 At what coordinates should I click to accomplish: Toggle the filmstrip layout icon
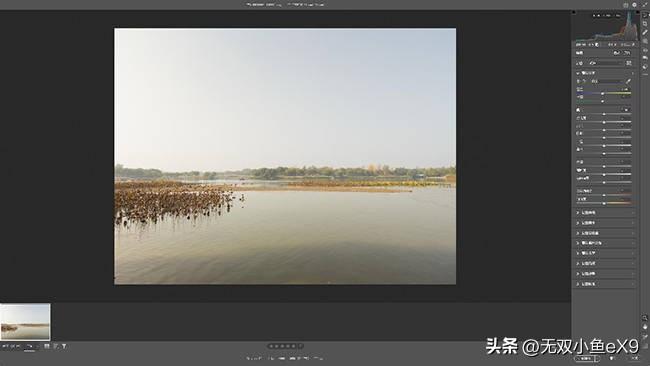[x=47, y=346]
